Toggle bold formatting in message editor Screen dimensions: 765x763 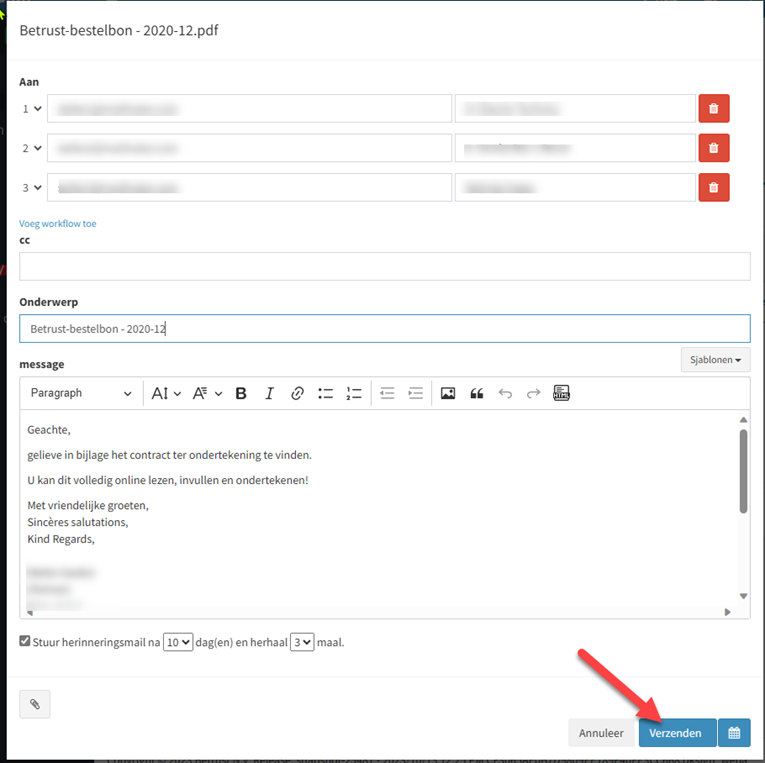click(241, 393)
